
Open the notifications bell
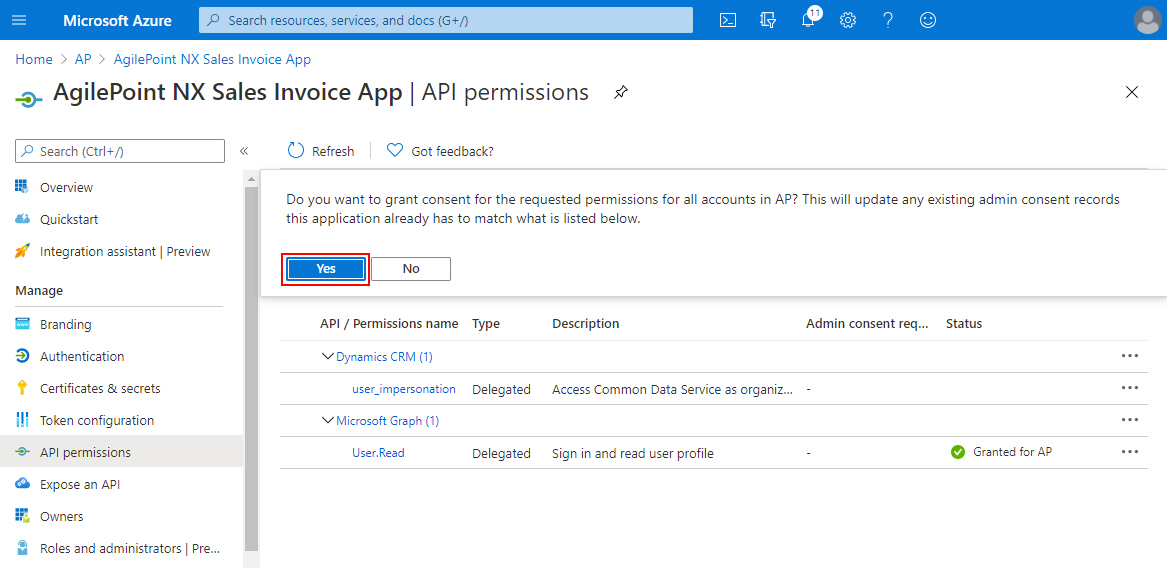[808, 20]
